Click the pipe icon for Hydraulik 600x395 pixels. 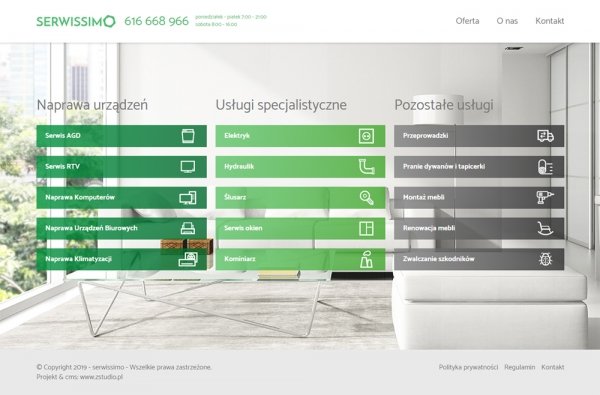(367, 167)
